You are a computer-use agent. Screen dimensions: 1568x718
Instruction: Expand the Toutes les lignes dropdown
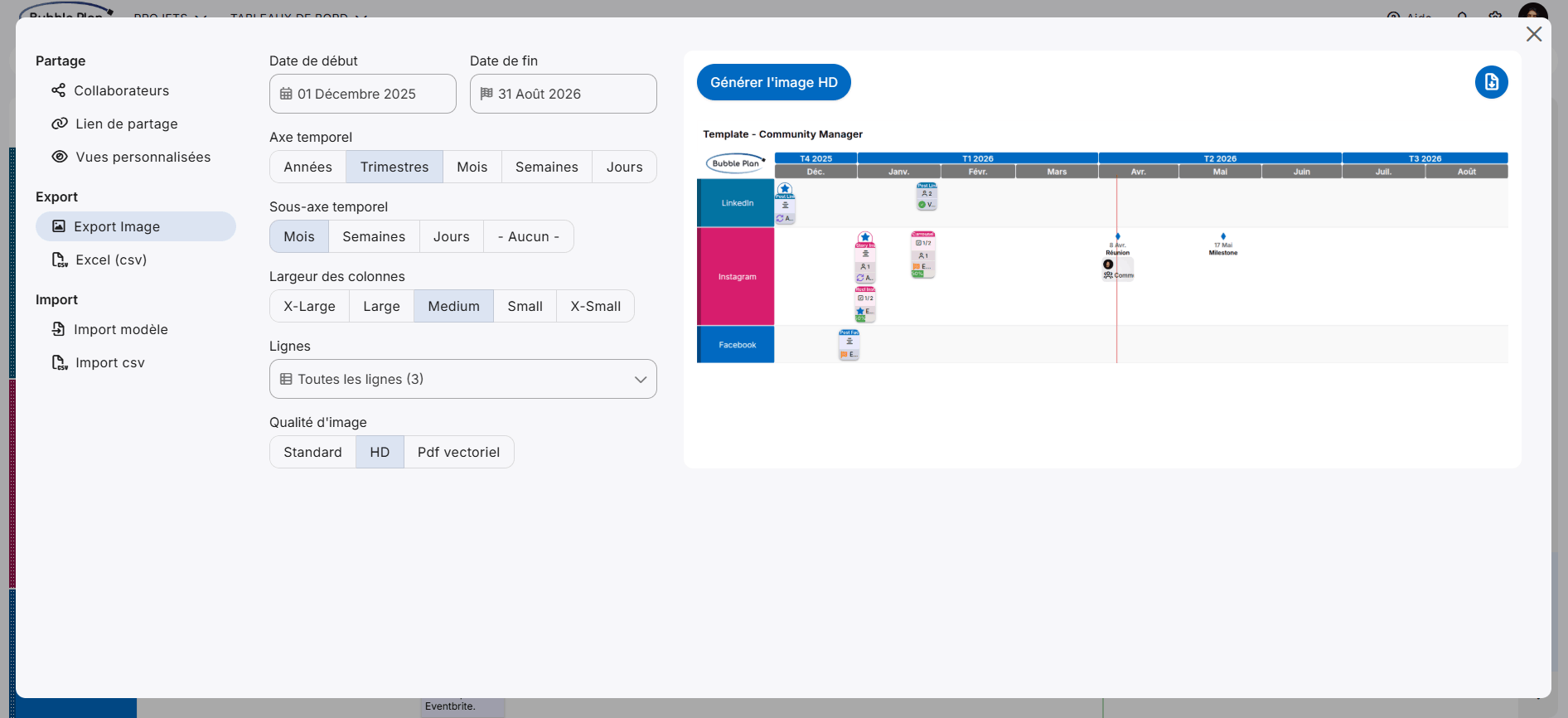[462, 379]
